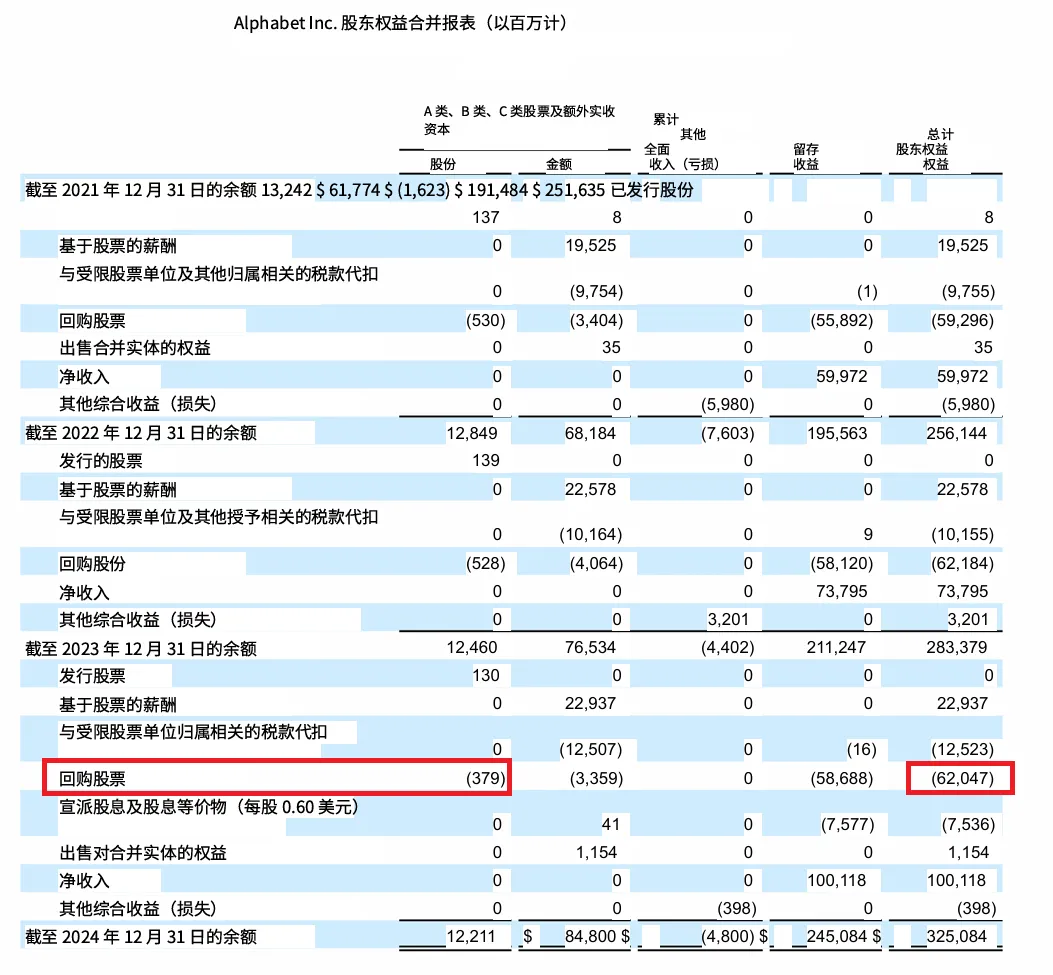Click the final total equity 325,084
1053x975 pixels.
(956, 936)
